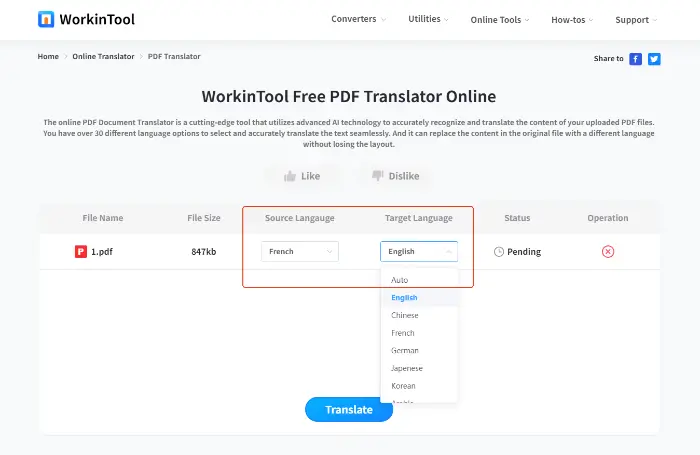Select German in target language list
700x455 pixels.
pyautogui.click(x=419, y=351)
